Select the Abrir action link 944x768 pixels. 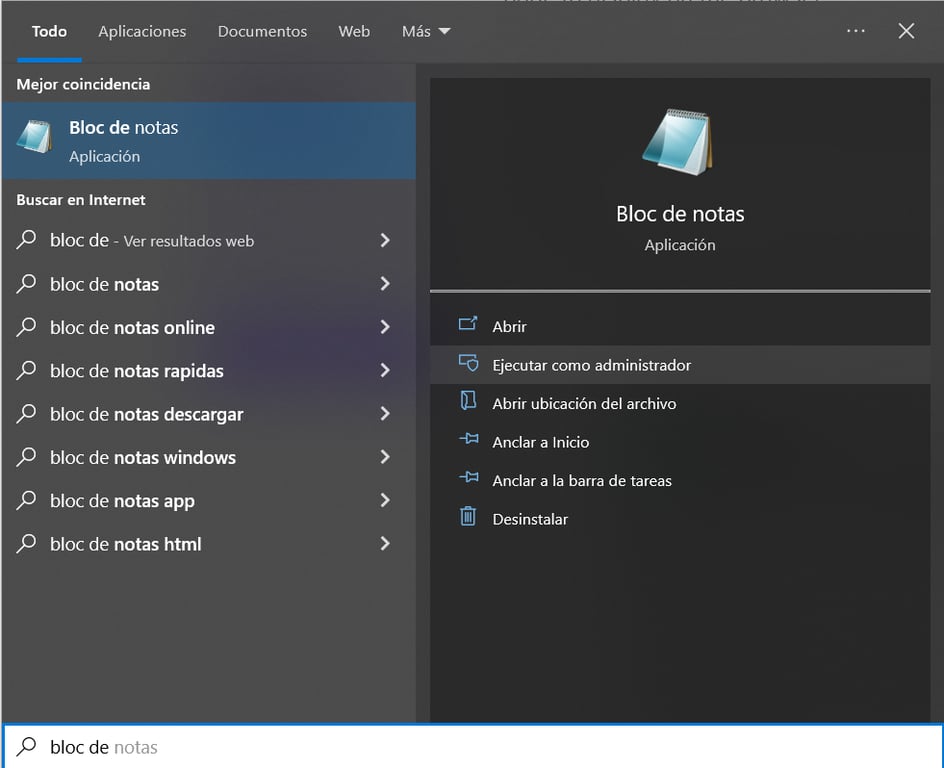509,325
